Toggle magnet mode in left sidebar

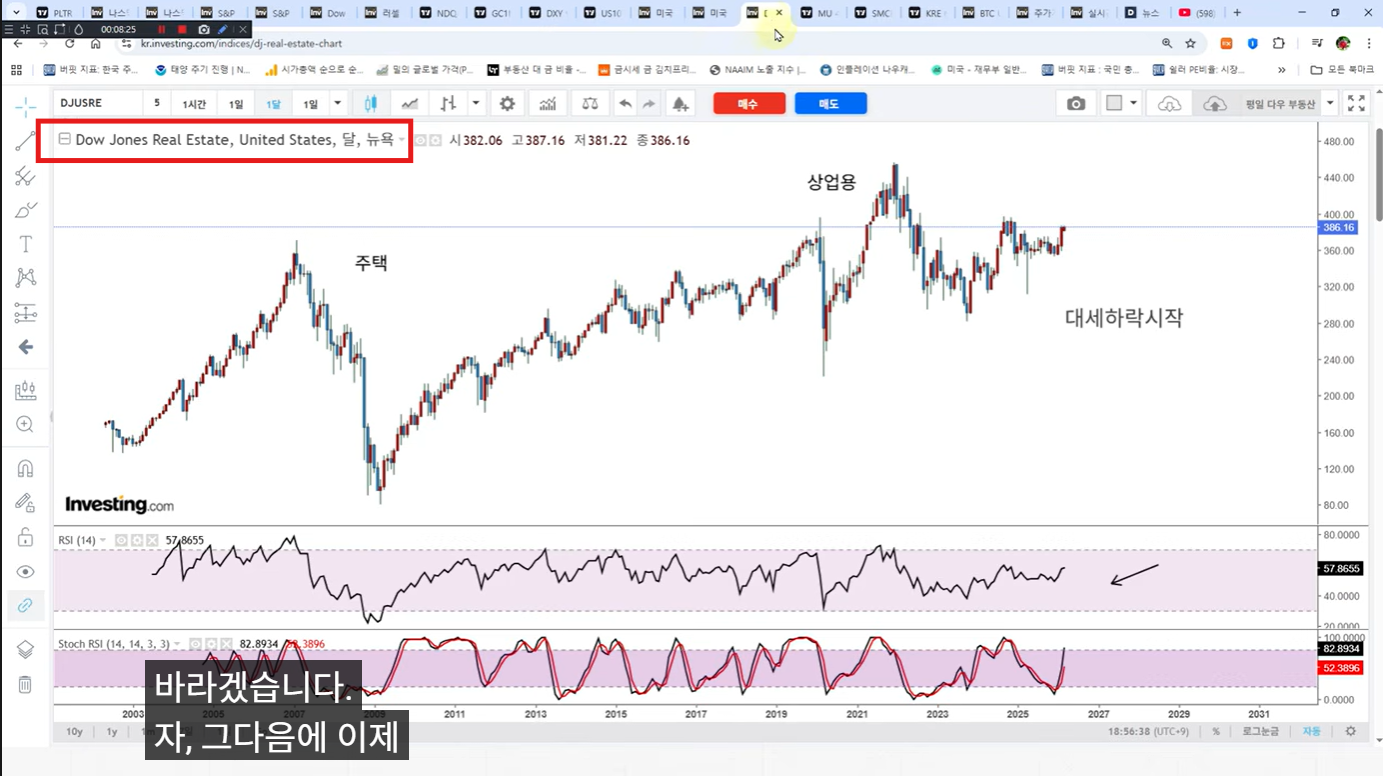tap(25, 468)
